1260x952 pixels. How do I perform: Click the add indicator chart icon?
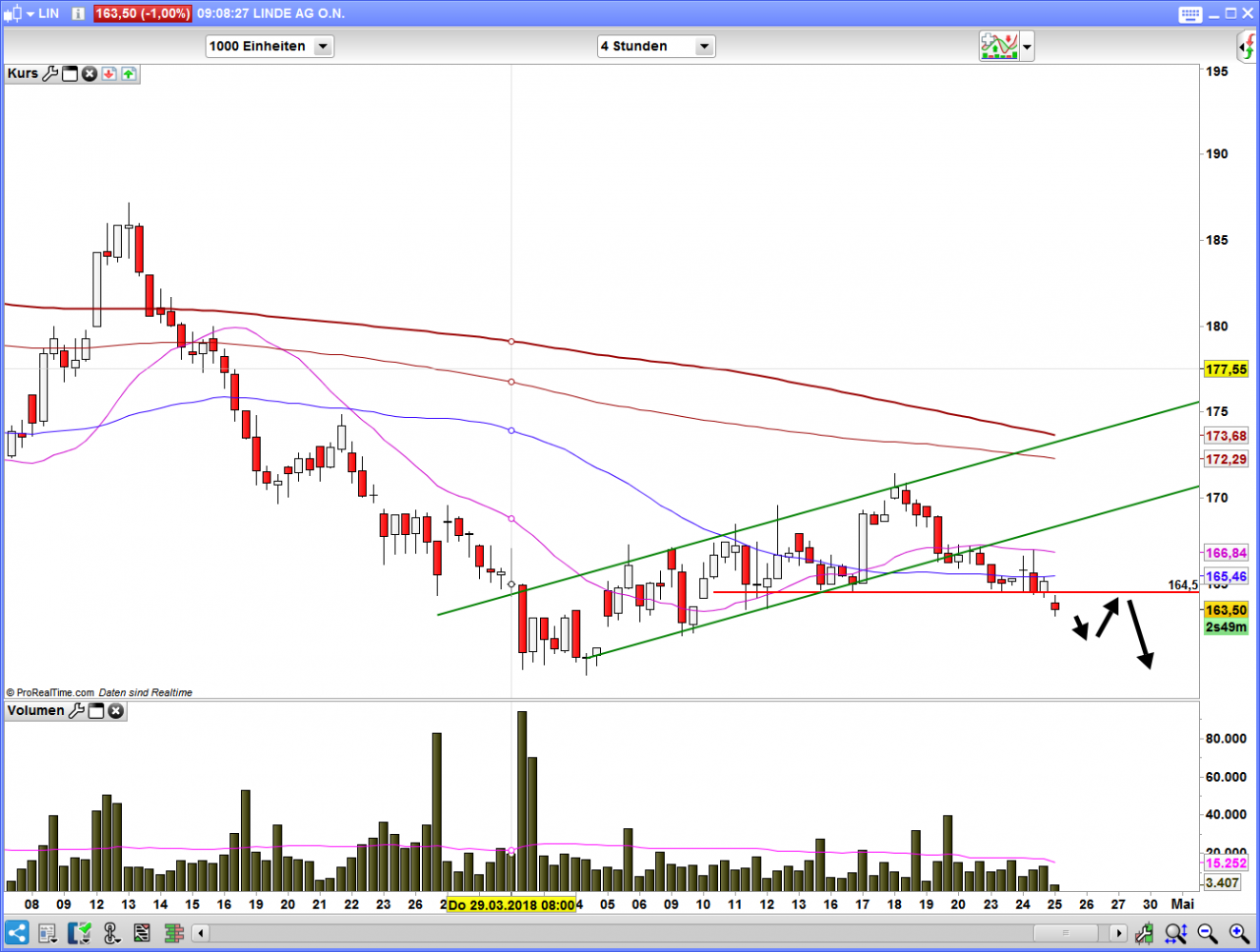tap(999, 46)
